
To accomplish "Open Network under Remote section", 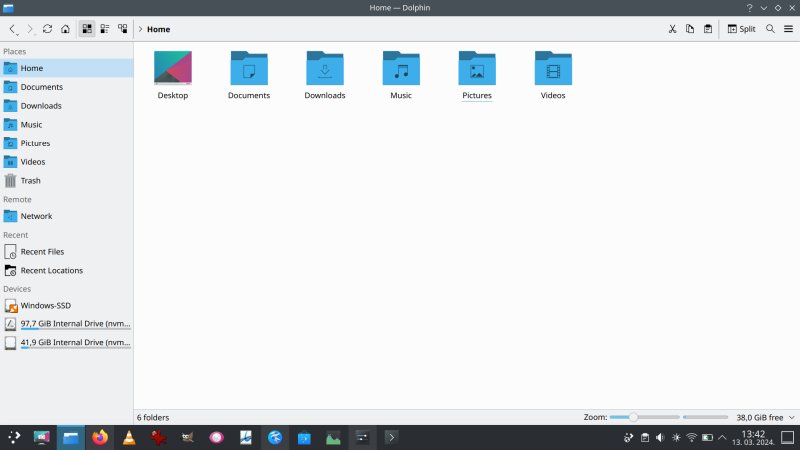I will (x=36, y=216).
